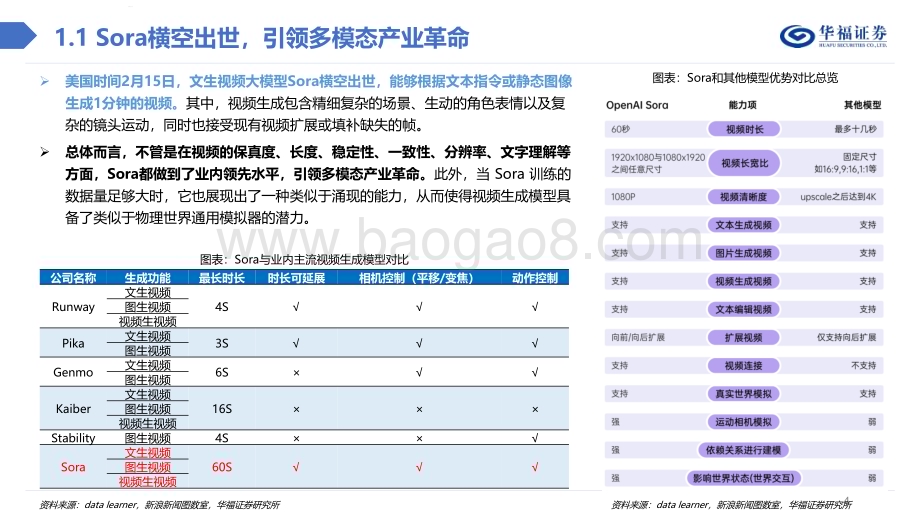Click Sora's red "60S" duration value
Screen dimensions: 920x518
222,468
